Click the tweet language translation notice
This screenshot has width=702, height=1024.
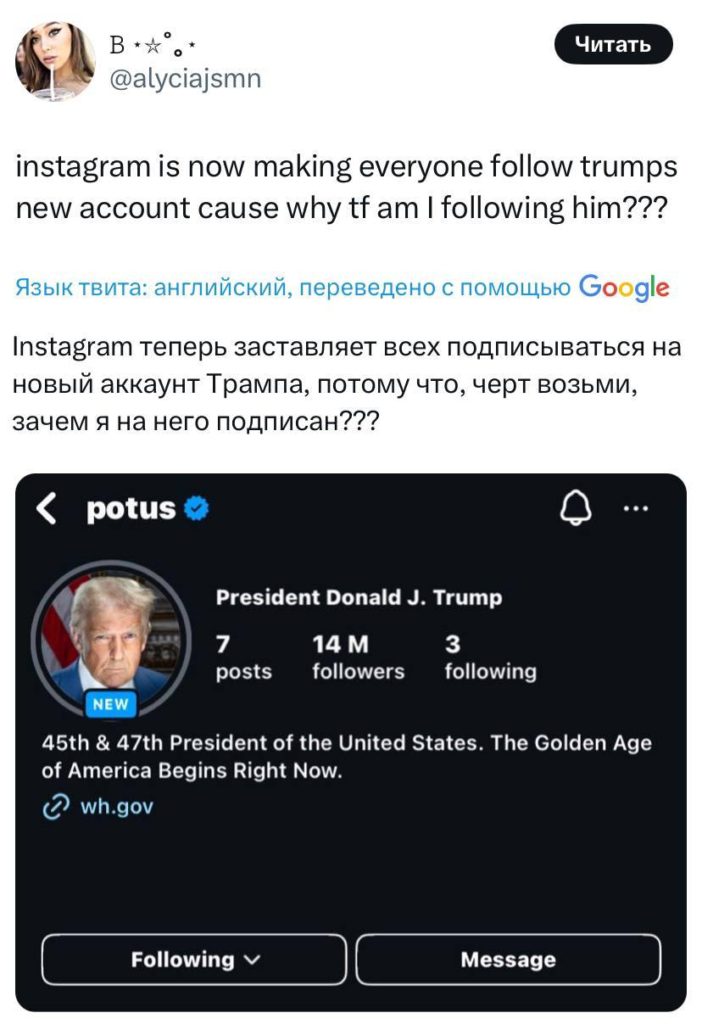[290, 289]
